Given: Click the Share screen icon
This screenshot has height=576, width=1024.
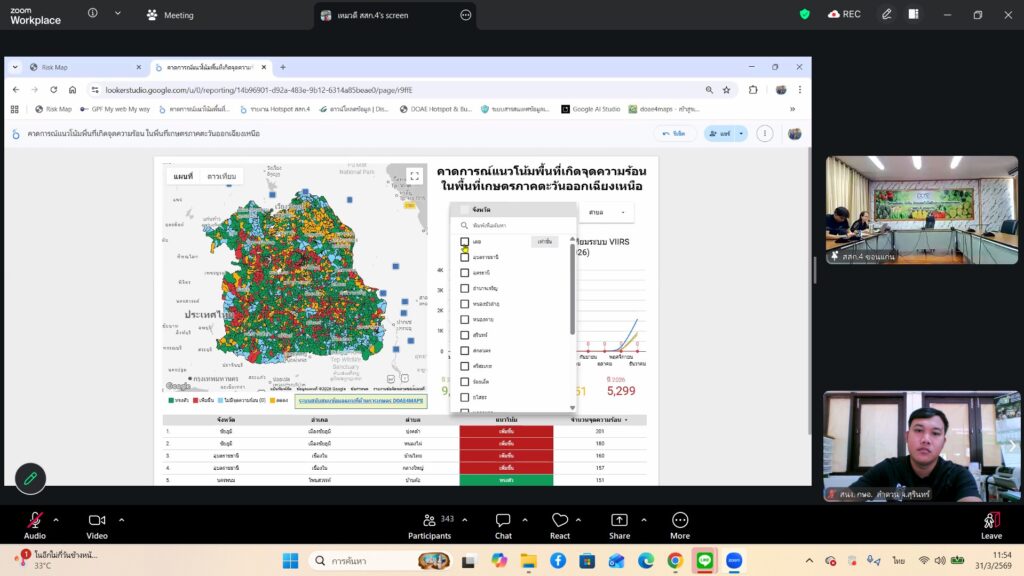Looking at the screenshot, I should click(619, 521).
